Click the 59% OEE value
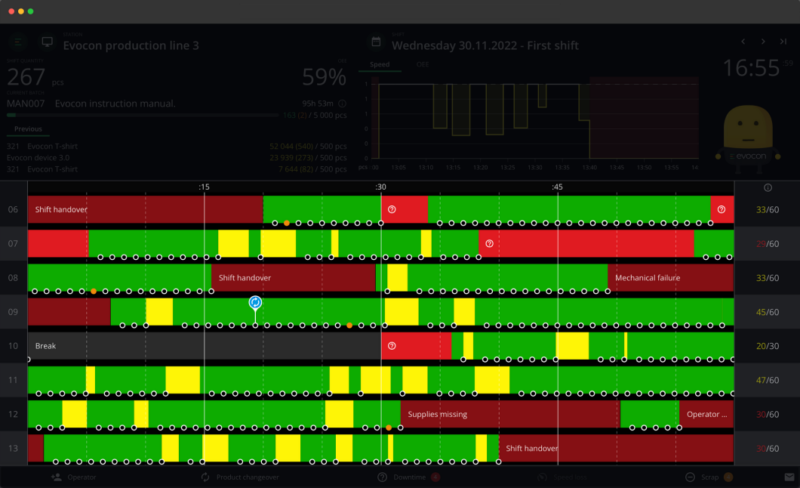The width and height of the screenshot is (800, 488). coord(324,77)
